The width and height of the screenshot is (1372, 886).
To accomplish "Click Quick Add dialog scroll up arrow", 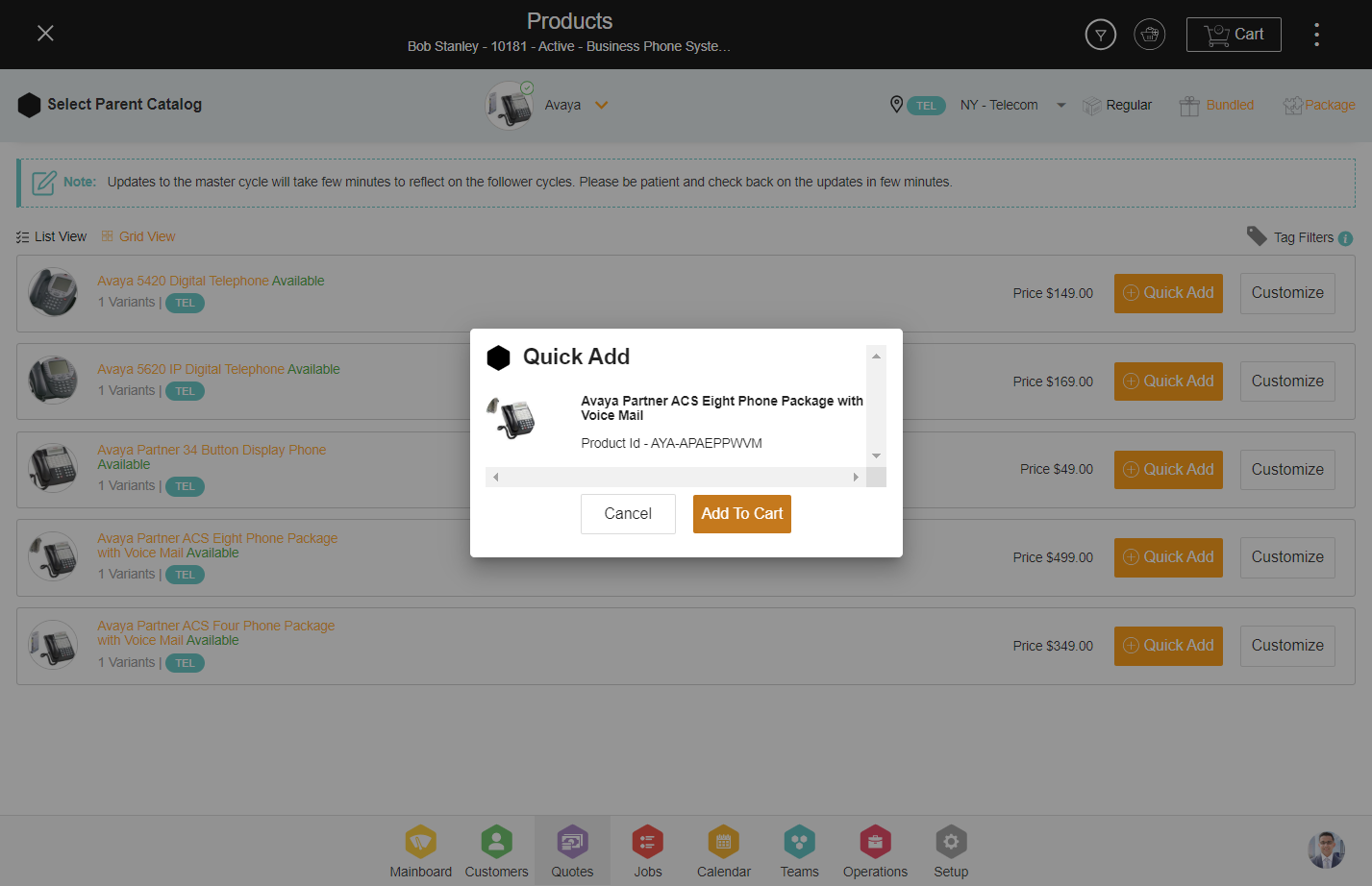I will (x=876, y=357).
